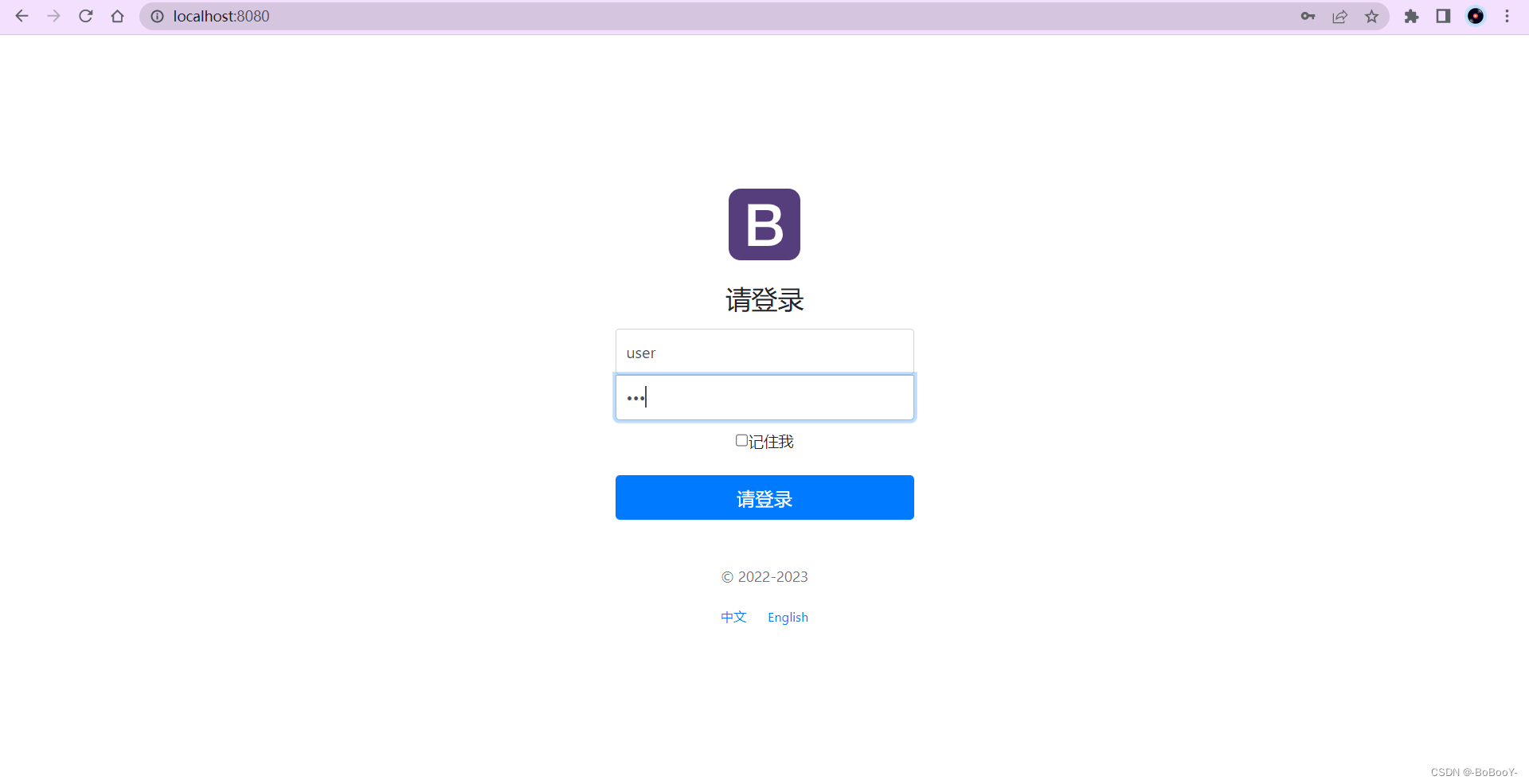
Task: Reload the page
Action: 85,16
